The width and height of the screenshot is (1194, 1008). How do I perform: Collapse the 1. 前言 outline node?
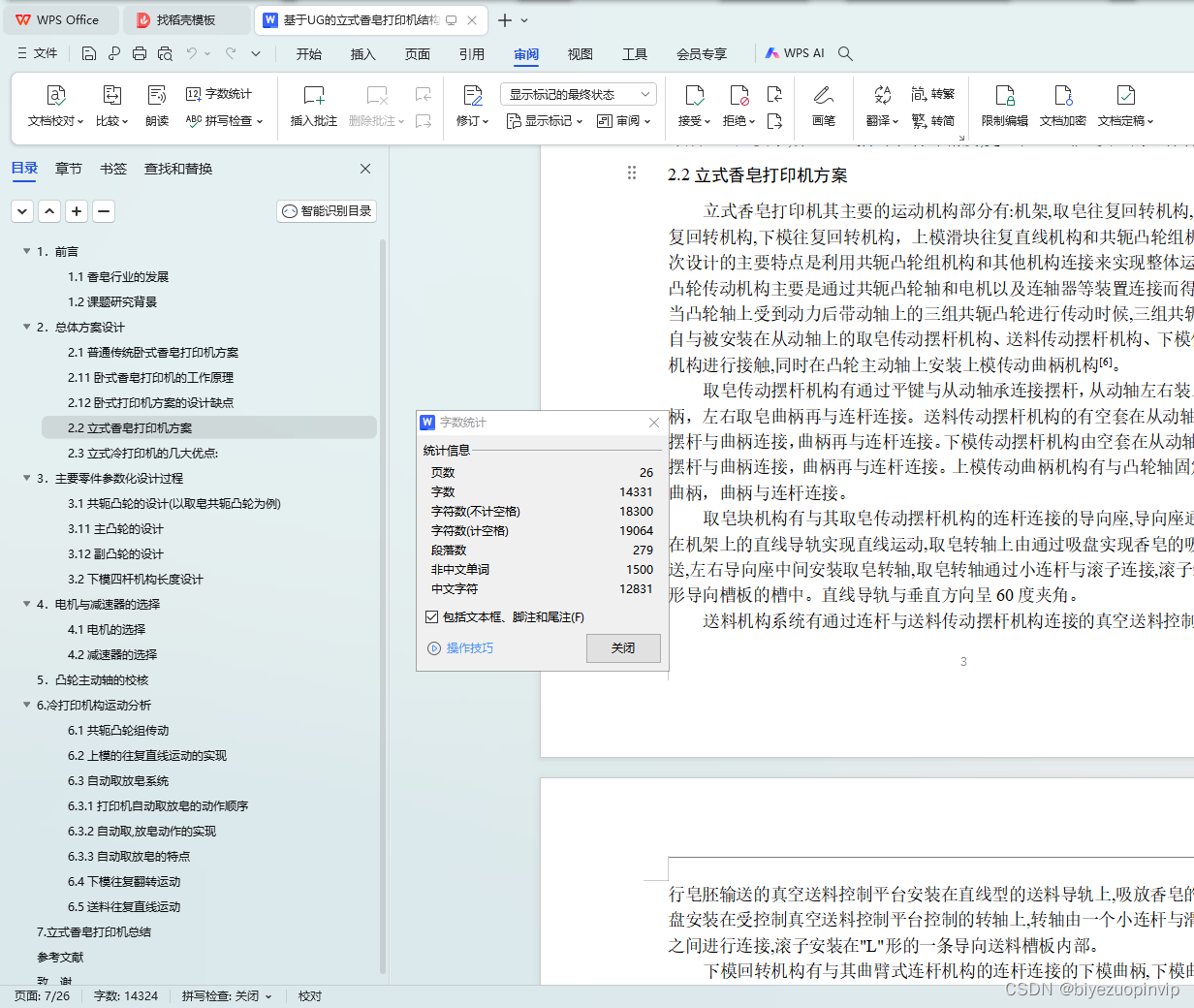[x=27, y=251]
